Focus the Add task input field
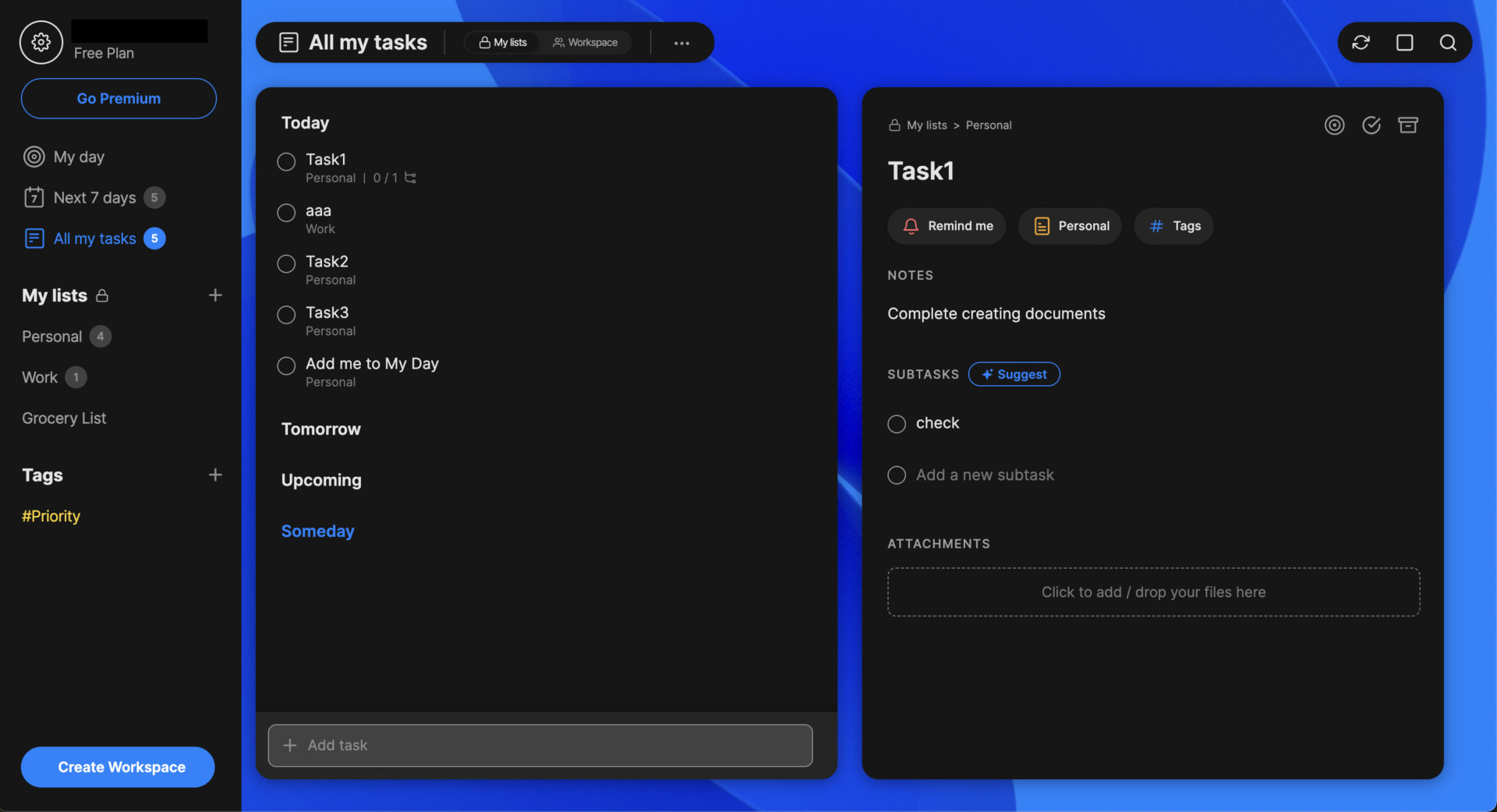Image resolution: width=1497 pixels, height=812 pixels. [540, 746]
